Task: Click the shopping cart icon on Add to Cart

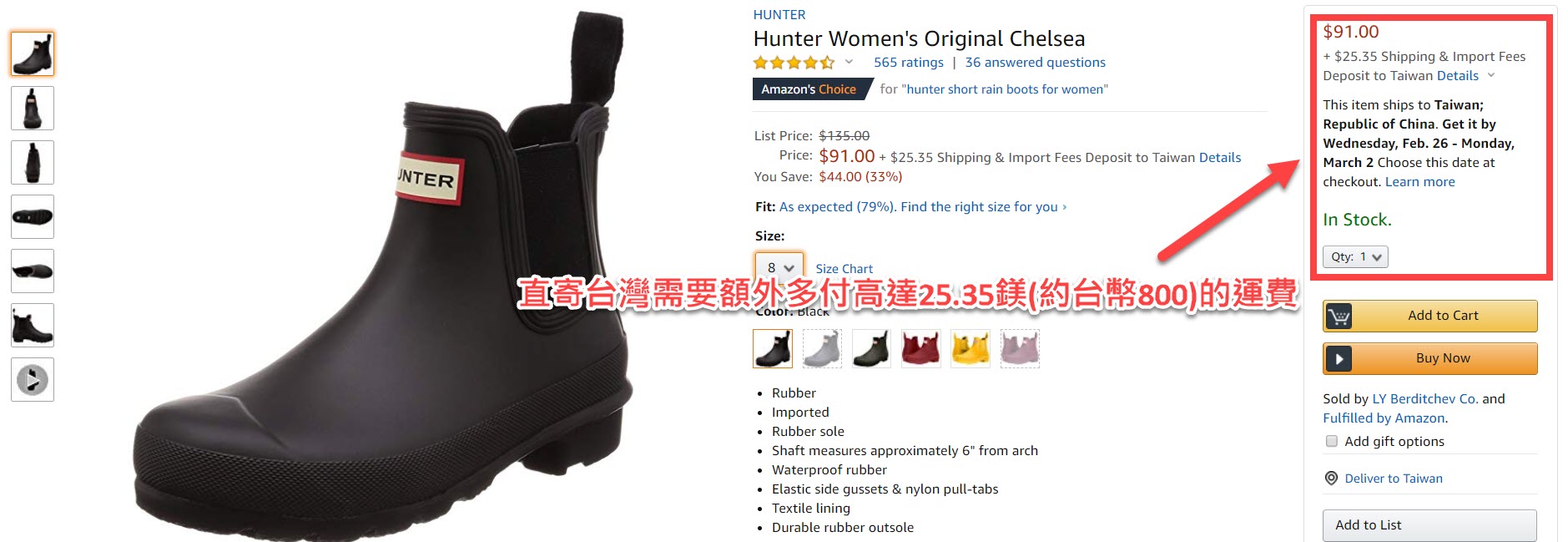Action: click(x=1339, y=317)
